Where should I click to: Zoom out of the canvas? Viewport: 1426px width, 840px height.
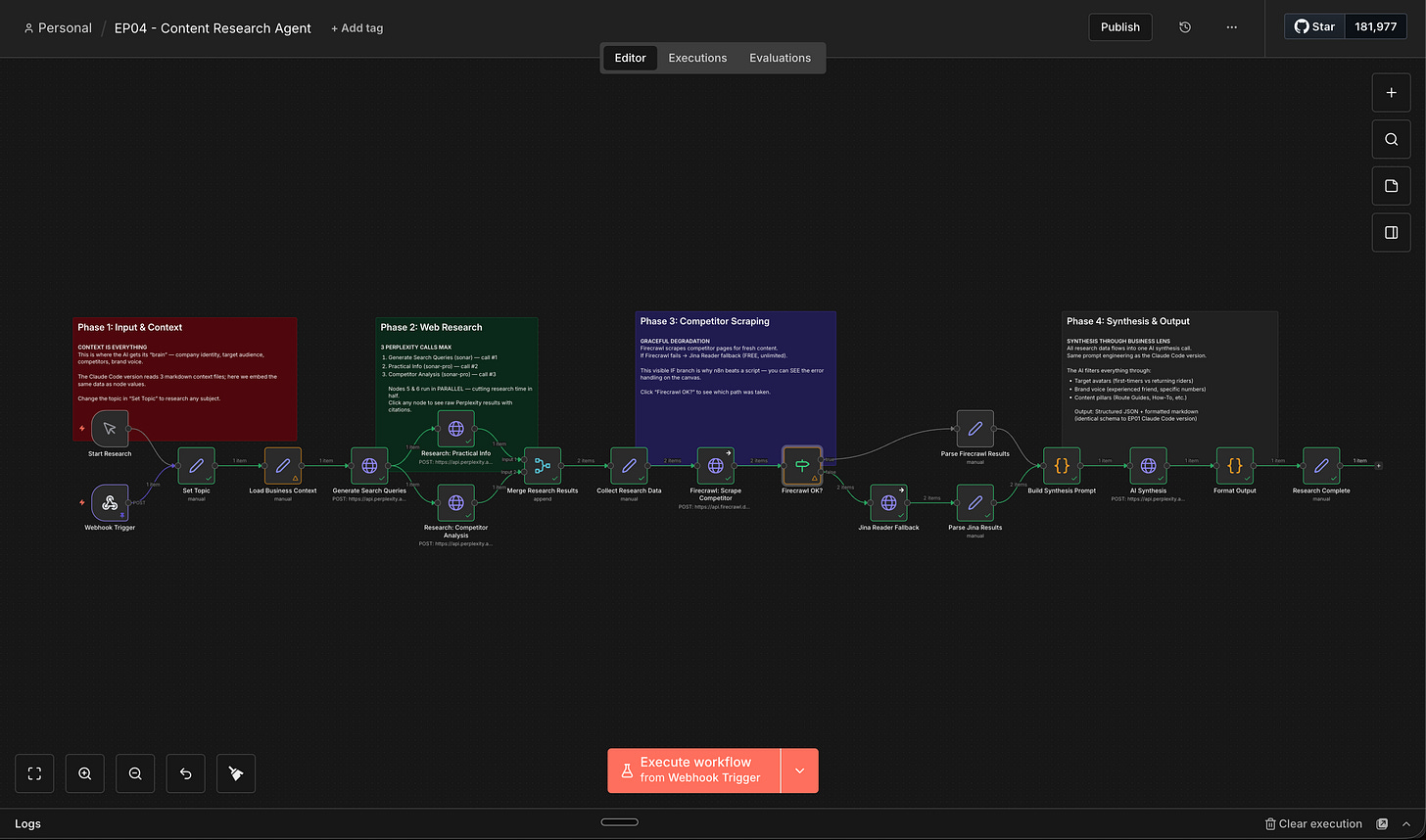coord(135,773)
